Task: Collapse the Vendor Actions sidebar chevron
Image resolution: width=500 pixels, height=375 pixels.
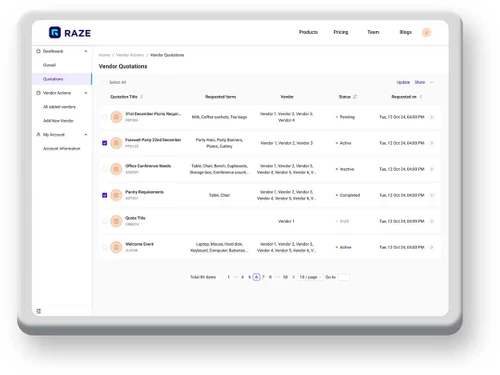Action: click(86, 93)
